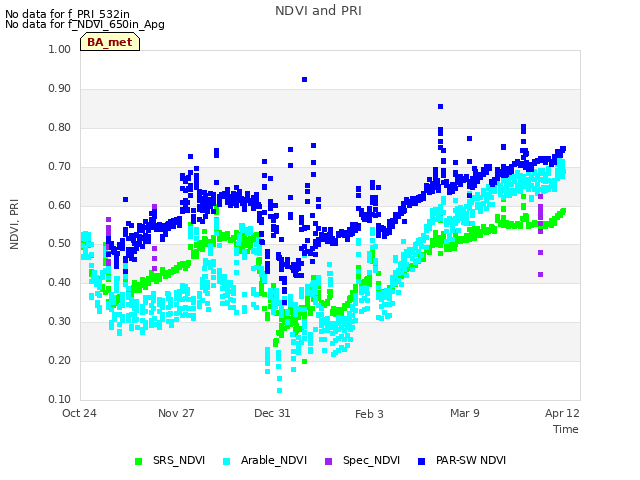Click the chart title NDVI and PRI
This screenshot has height=480, width=640.
pyautogui.click(x=318, y=11)
